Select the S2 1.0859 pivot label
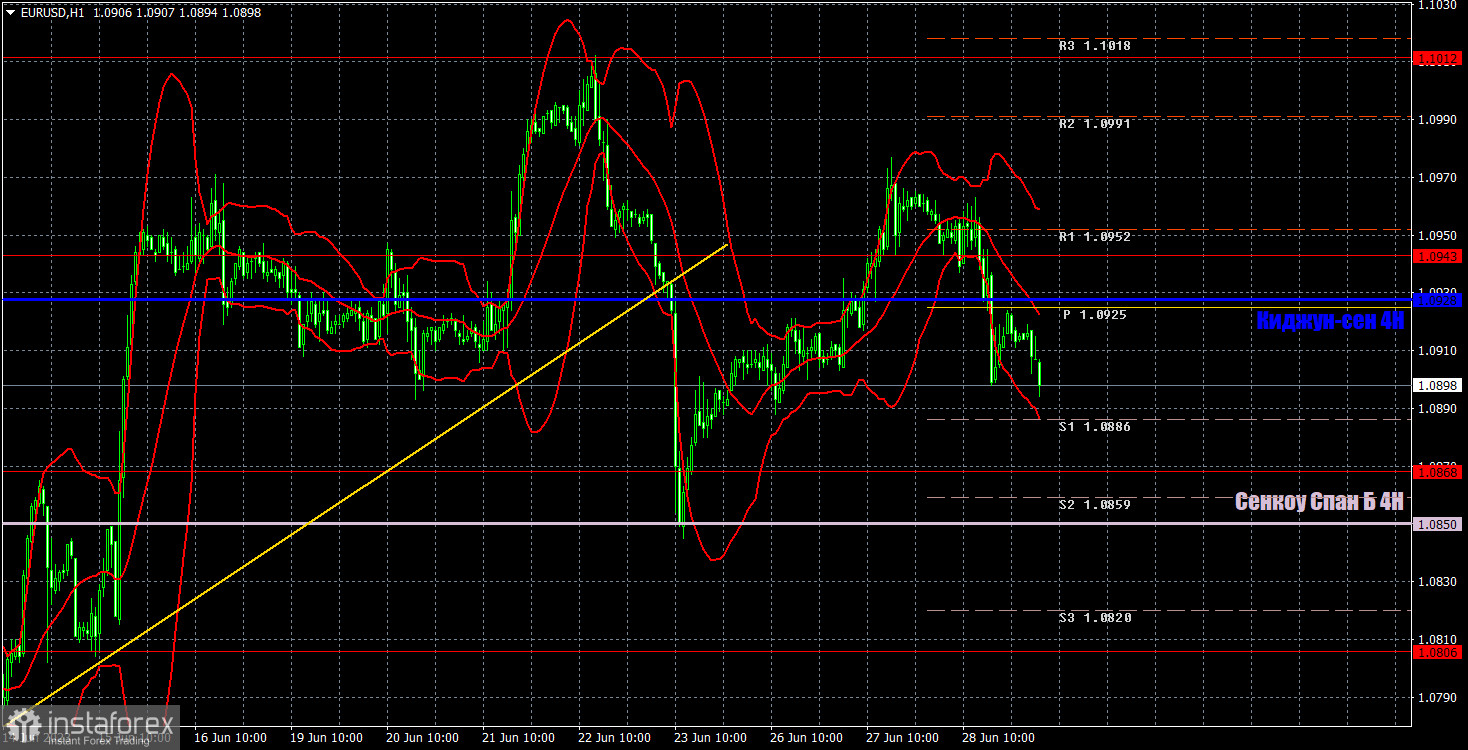Image resolution: width=1468 pixels, height=750 pixels. click(1095, 505)
